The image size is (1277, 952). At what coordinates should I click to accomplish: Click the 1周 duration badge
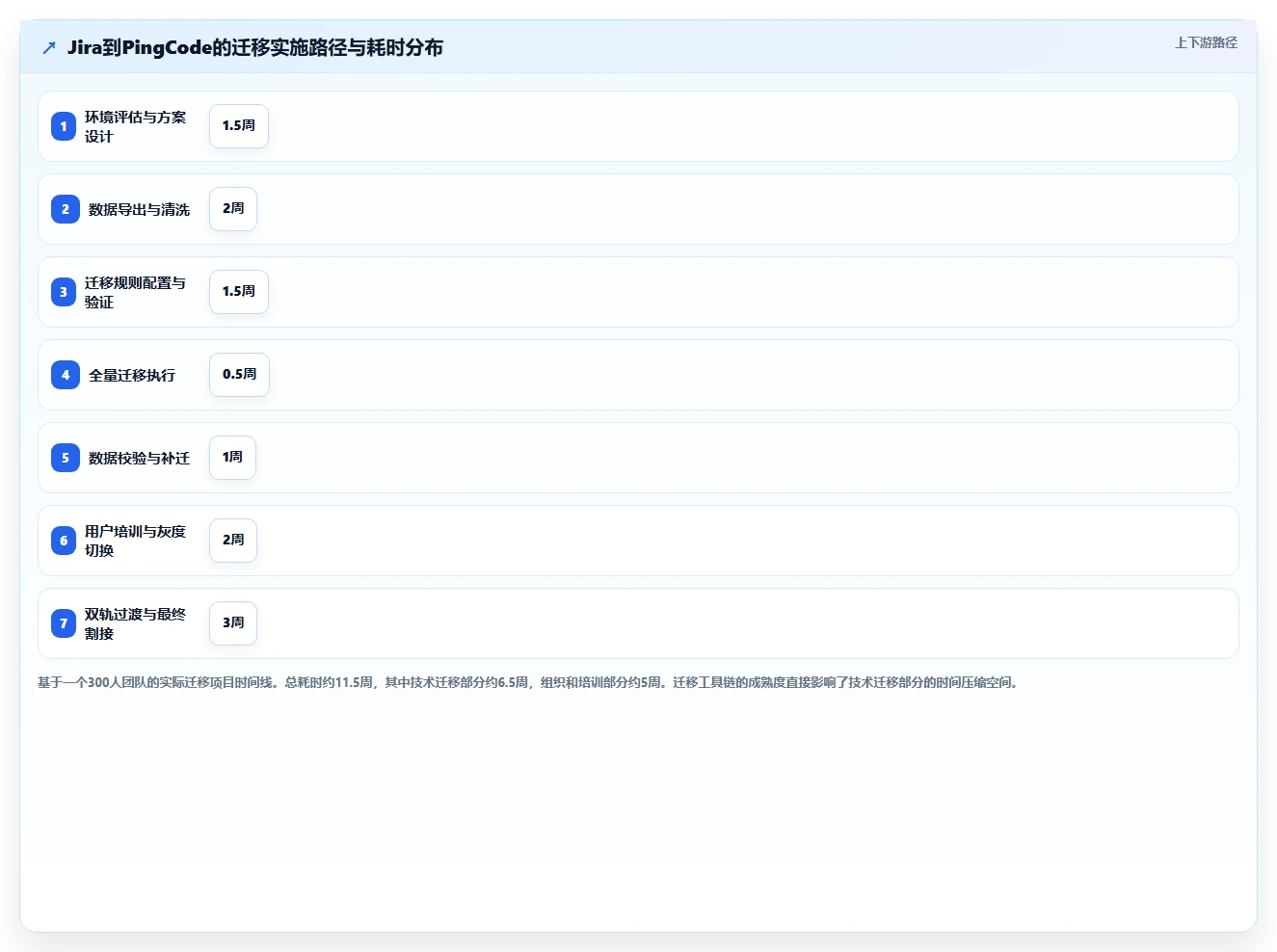[x=232, y=458]
